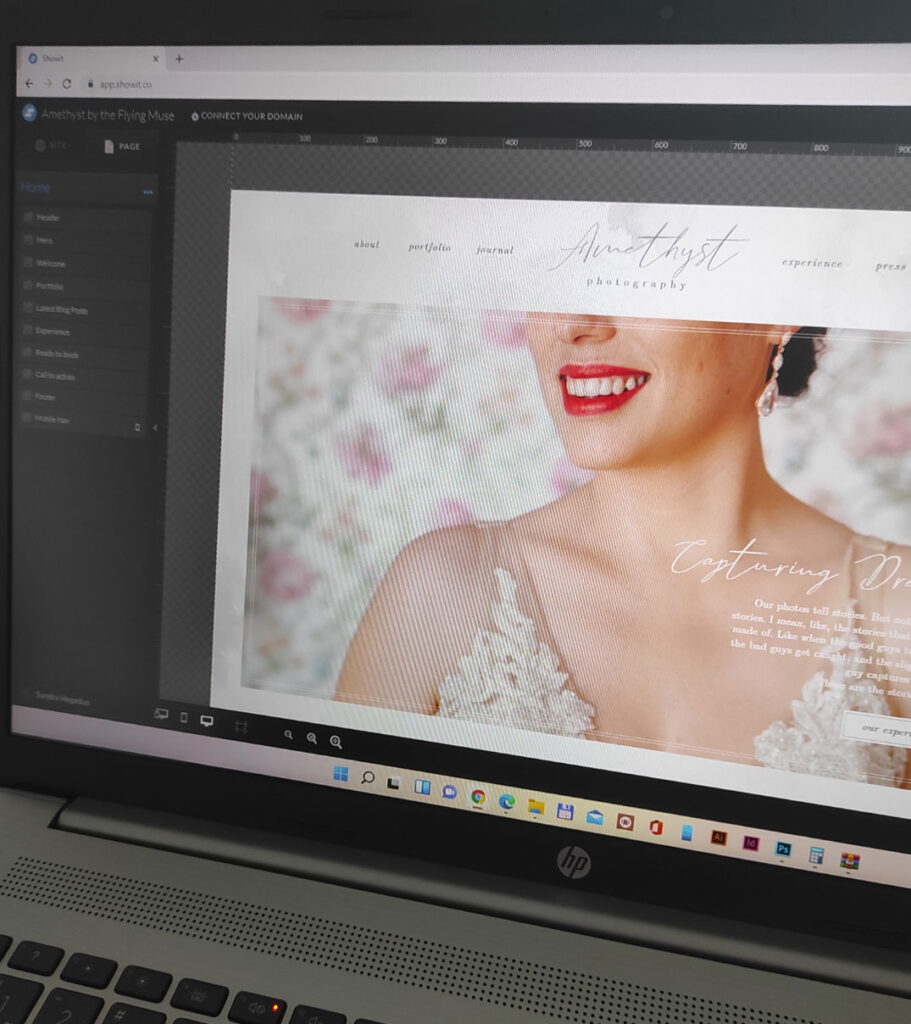Viewport: 911px width, 1024px height.
Task: Open Adobe Photoshop from the taskbar
Action: coord(783,849)
